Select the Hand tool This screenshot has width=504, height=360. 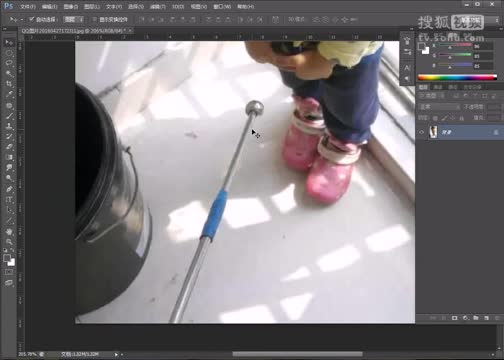pos(9,231)
